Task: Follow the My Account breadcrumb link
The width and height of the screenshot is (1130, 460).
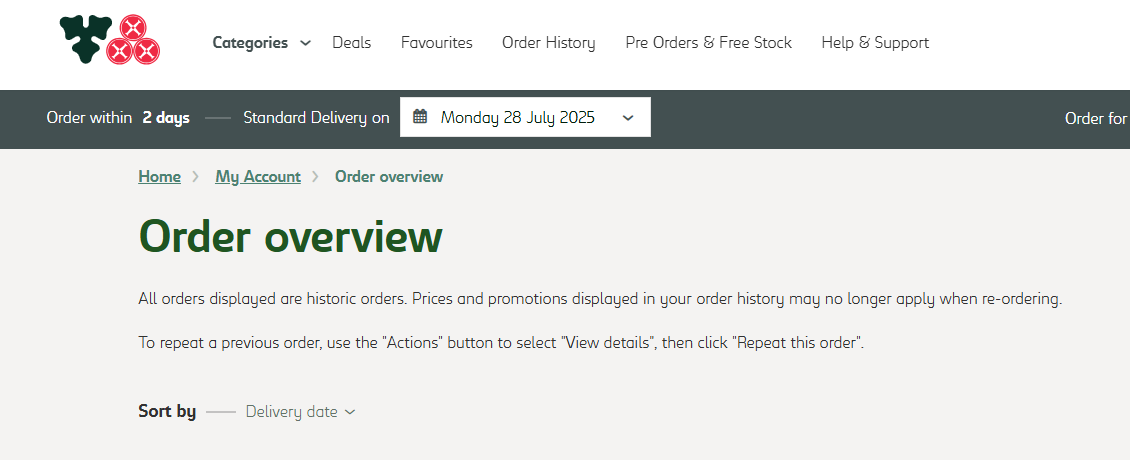Action: (x=258, y=176)
